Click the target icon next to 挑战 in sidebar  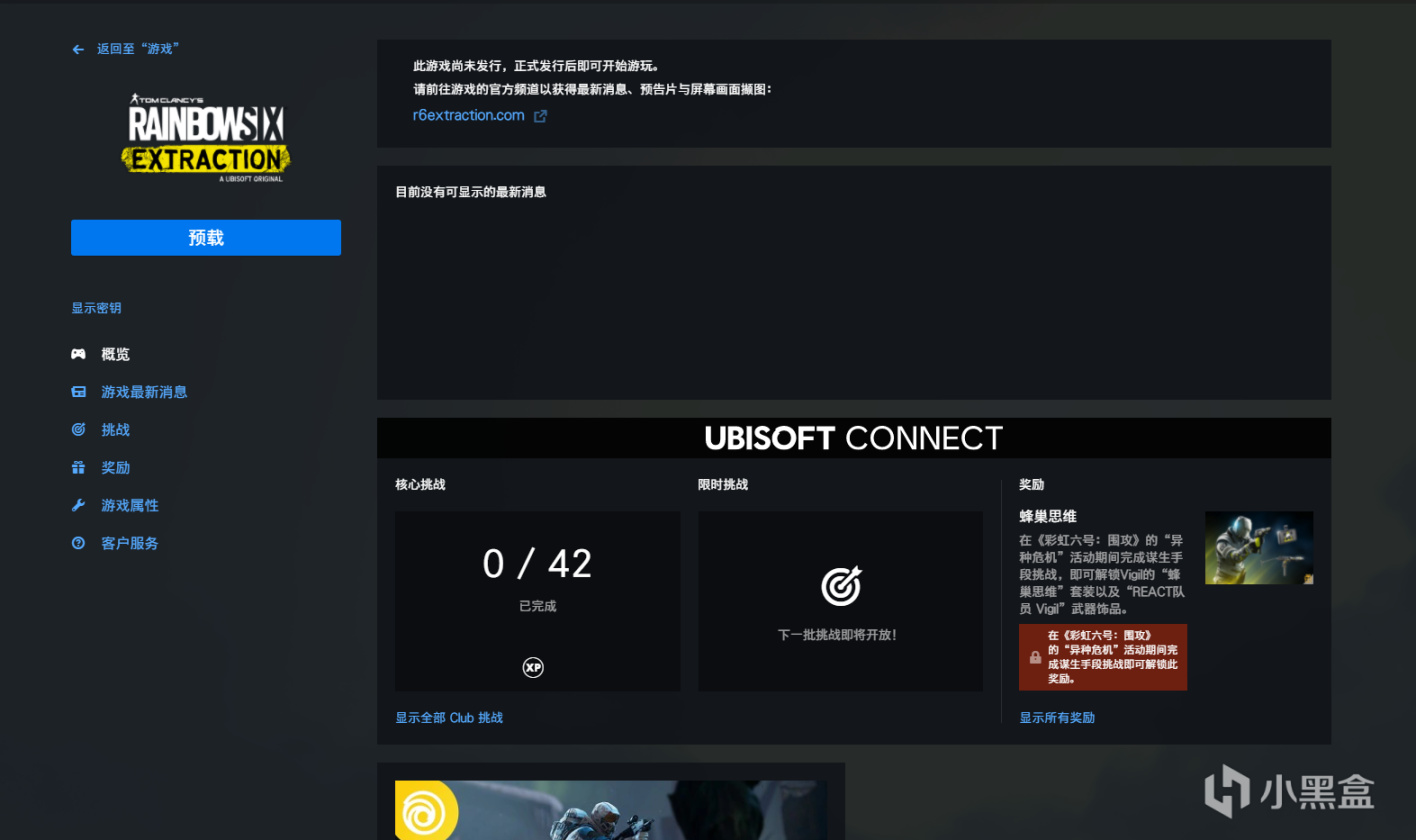pos(78,430)
